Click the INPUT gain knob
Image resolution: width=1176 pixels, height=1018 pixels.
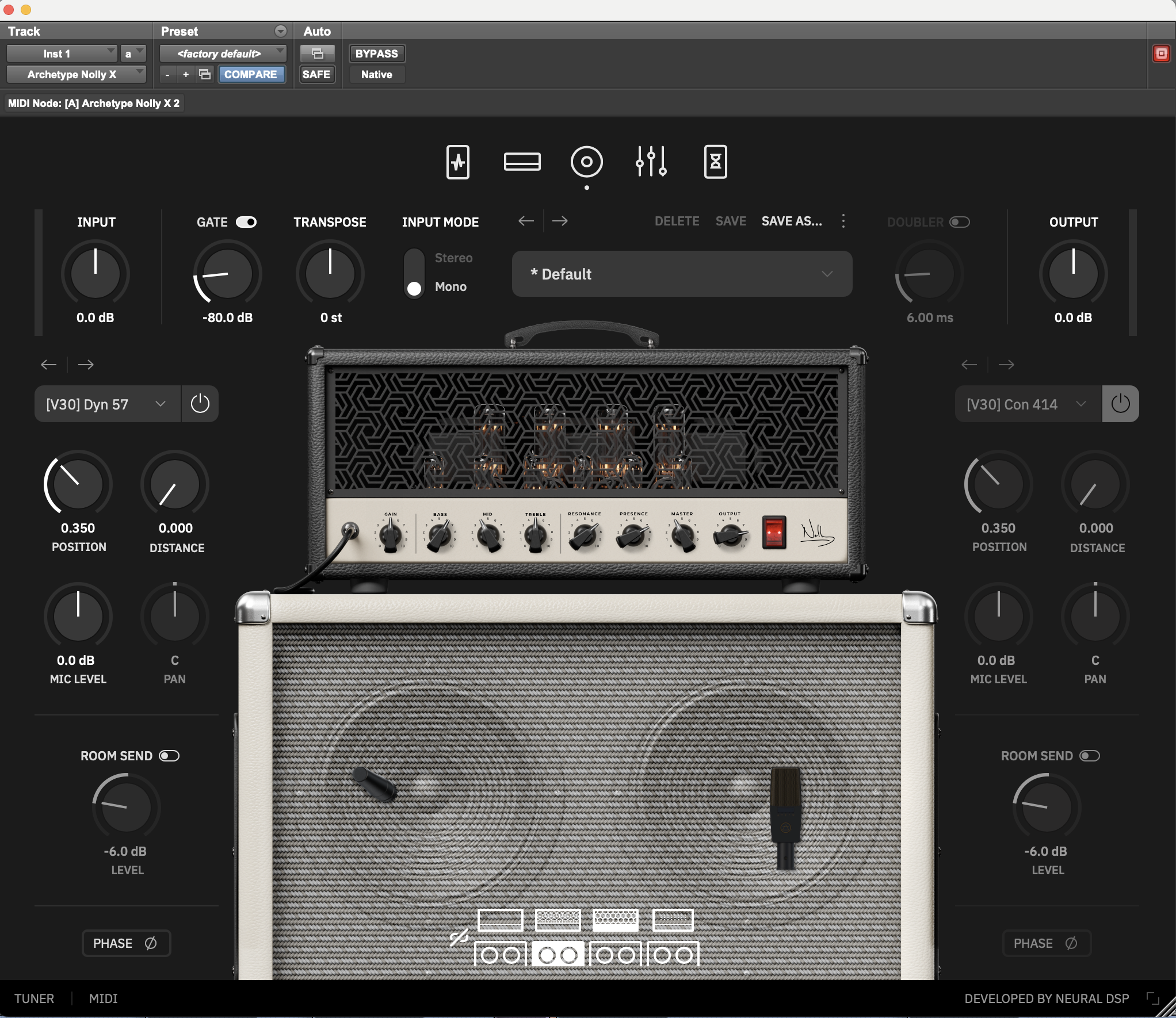[x=96, y=274]
